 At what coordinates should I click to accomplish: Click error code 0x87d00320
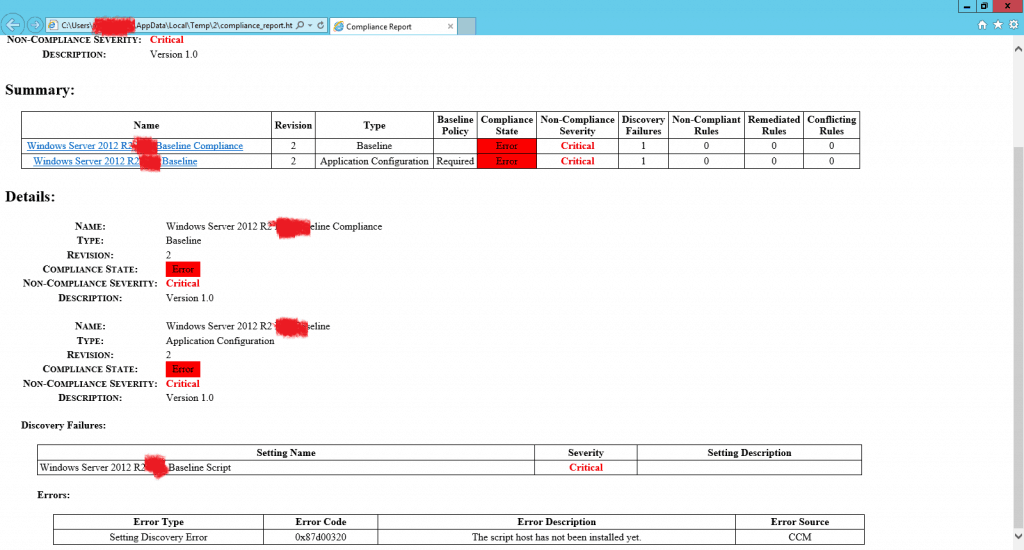point(321,538)
